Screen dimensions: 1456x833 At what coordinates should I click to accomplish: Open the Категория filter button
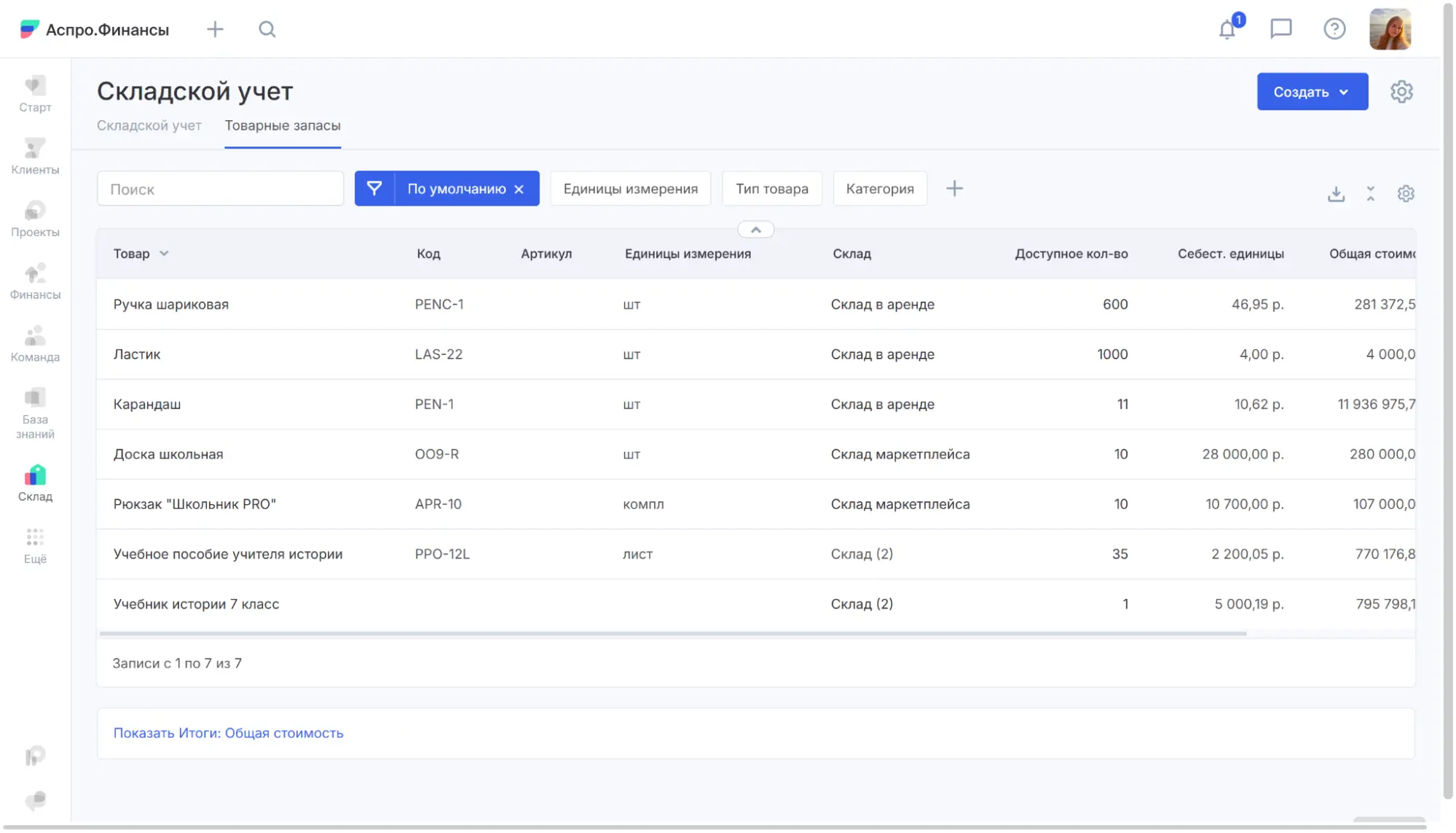click(x=879, y=189)
